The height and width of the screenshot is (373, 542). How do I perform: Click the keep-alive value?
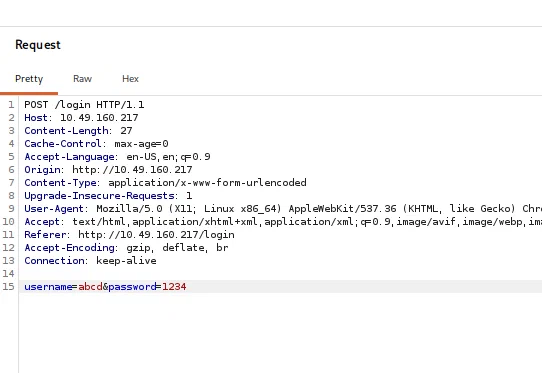pyautogui.click(x=126, y=261)
